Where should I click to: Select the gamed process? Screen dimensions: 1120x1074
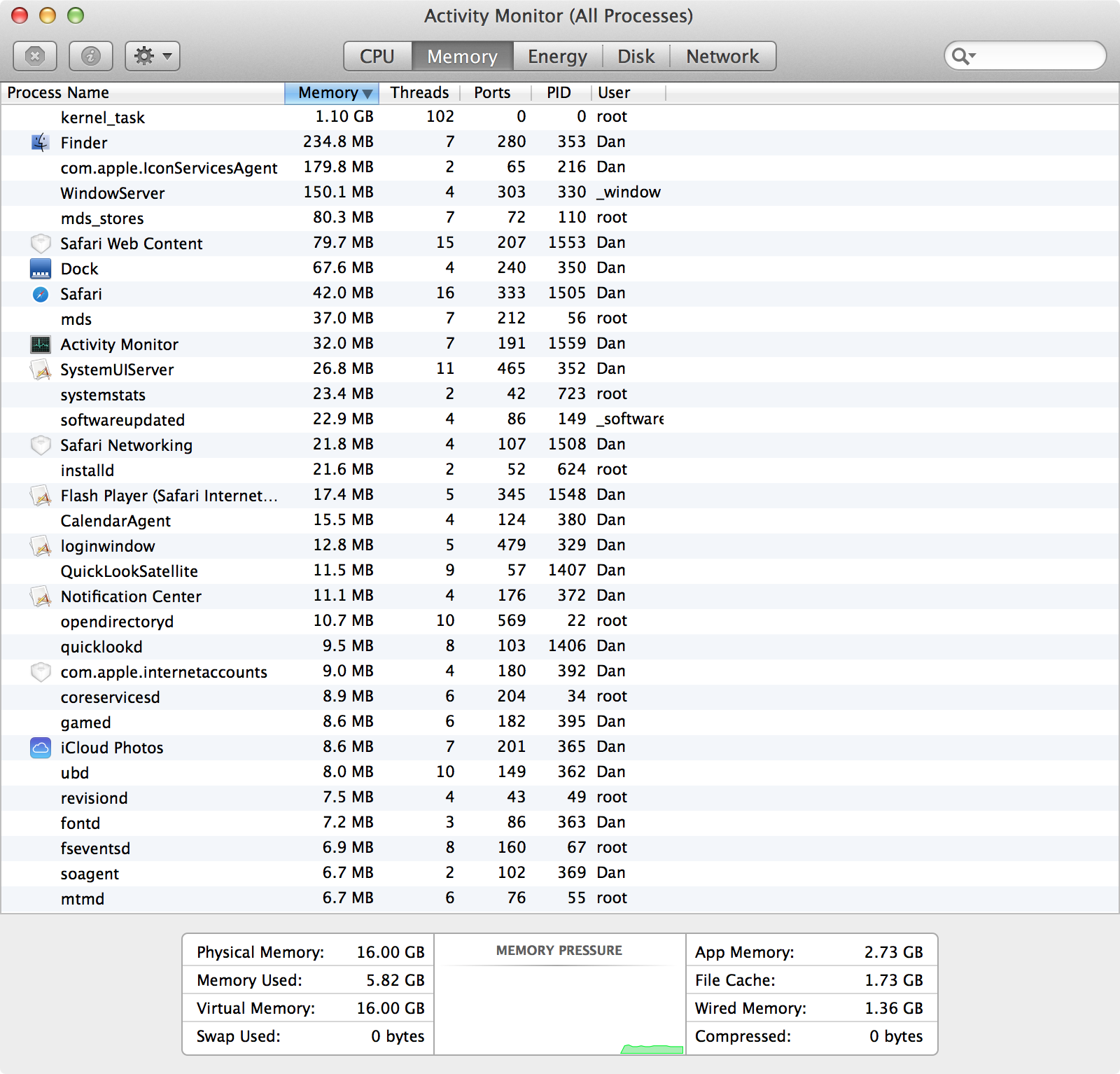coord(560,723)
